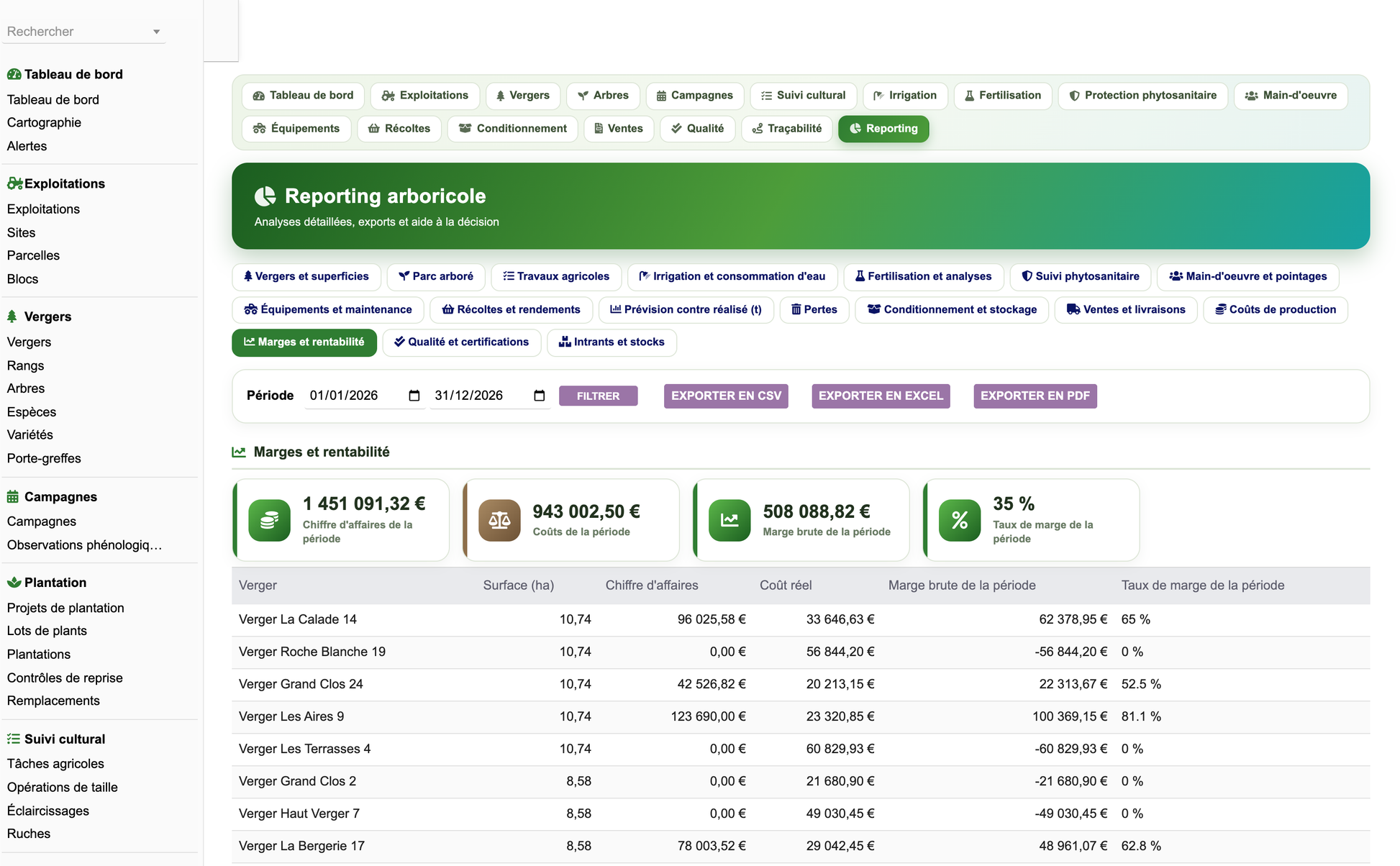Open Cartographie in the sidebar
The height and width of the screenshot is (866, 1400).
(x=44, y=123)
